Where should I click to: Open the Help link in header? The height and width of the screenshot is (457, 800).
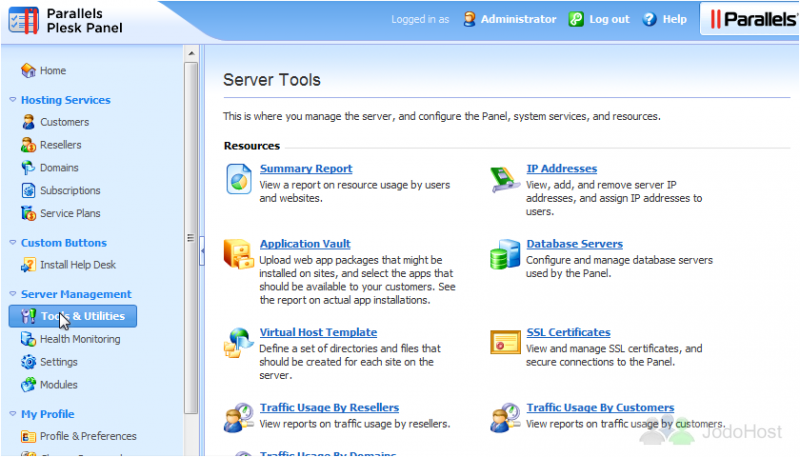click(x=674, y=19)
